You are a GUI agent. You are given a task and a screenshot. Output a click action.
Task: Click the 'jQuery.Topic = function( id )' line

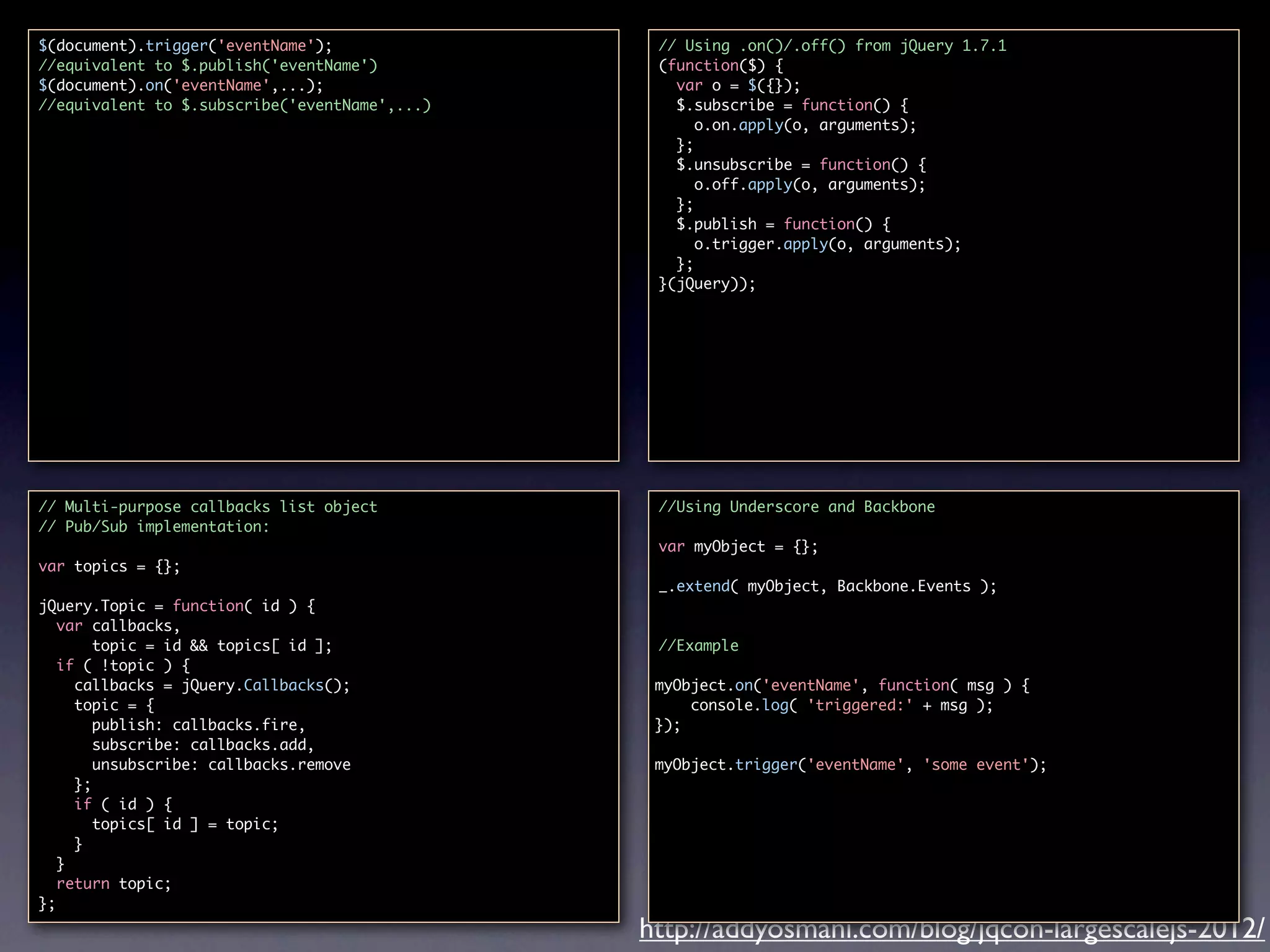click(177, 606)
